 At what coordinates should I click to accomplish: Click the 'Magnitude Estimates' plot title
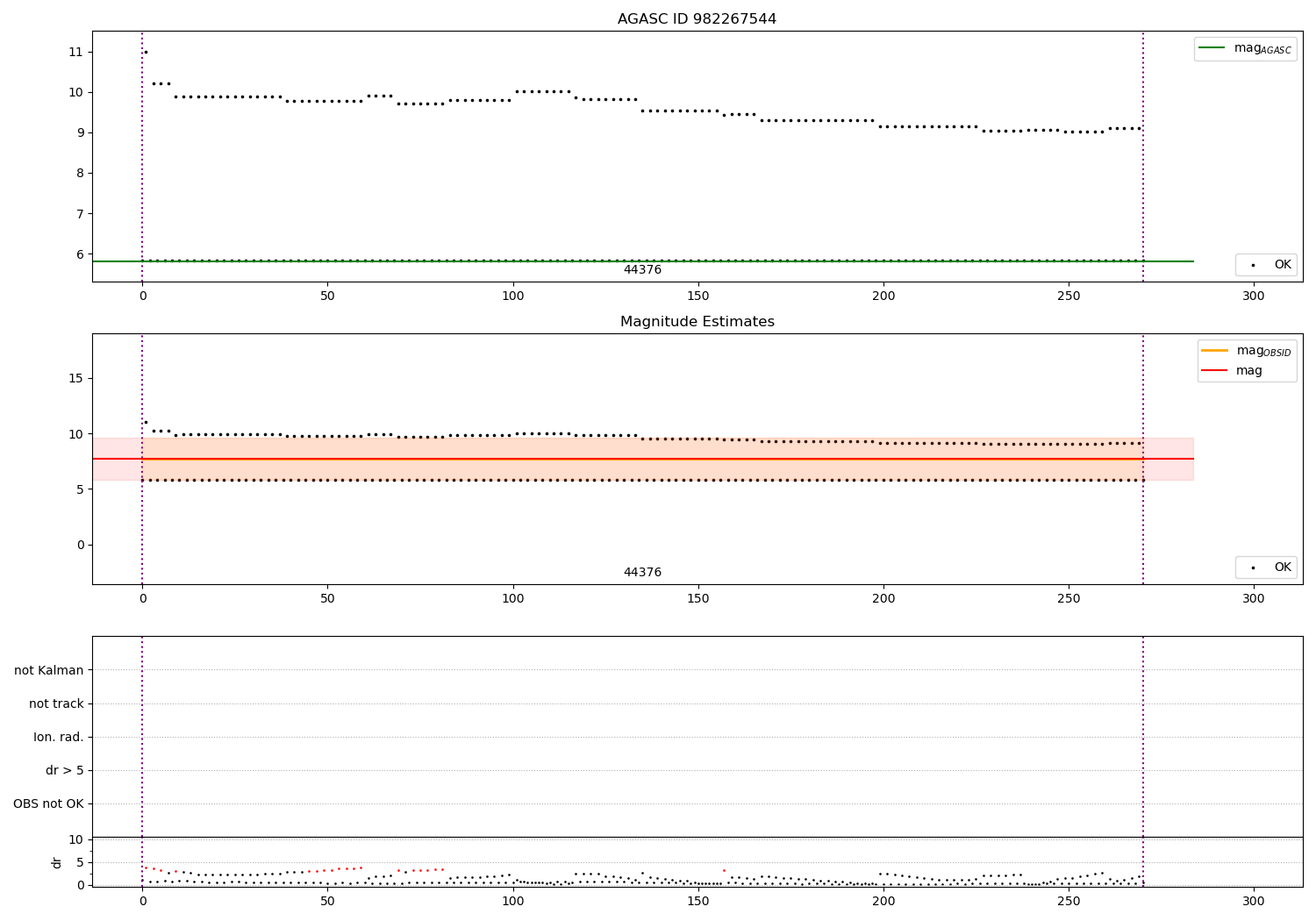coord(697,322)
